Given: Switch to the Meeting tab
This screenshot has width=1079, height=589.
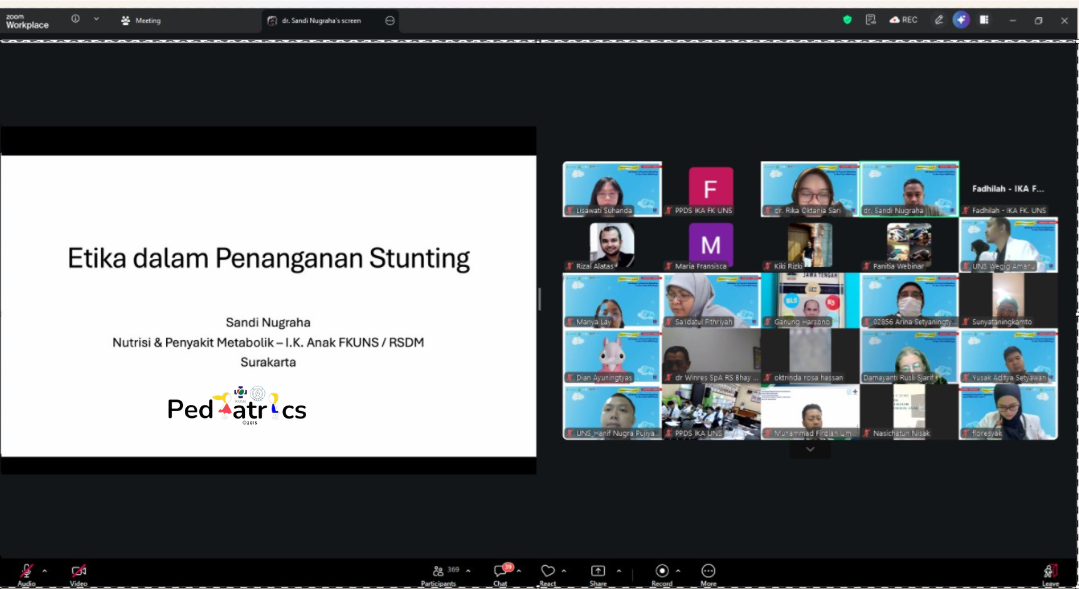Looking at the screenshot, I should click(x=141, y=20).
